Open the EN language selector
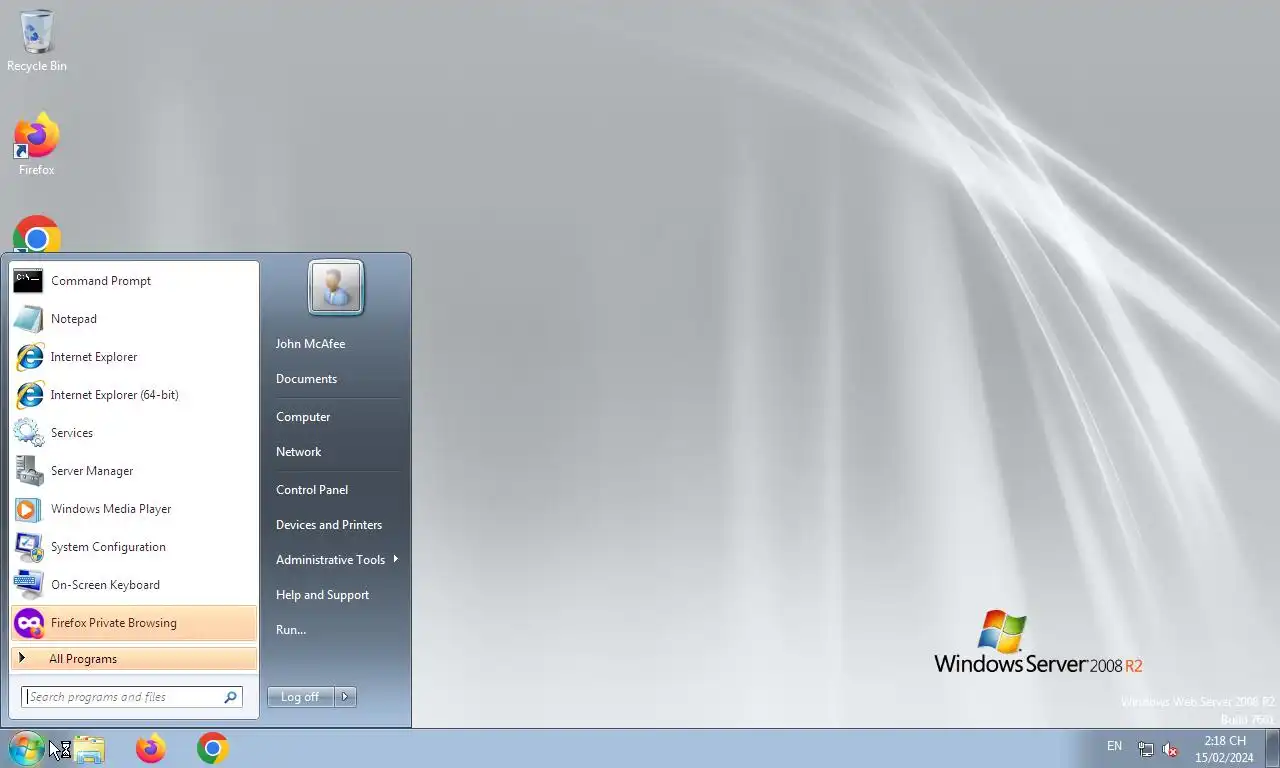This screenshot has height=768, width=1280. point(1114,746)
